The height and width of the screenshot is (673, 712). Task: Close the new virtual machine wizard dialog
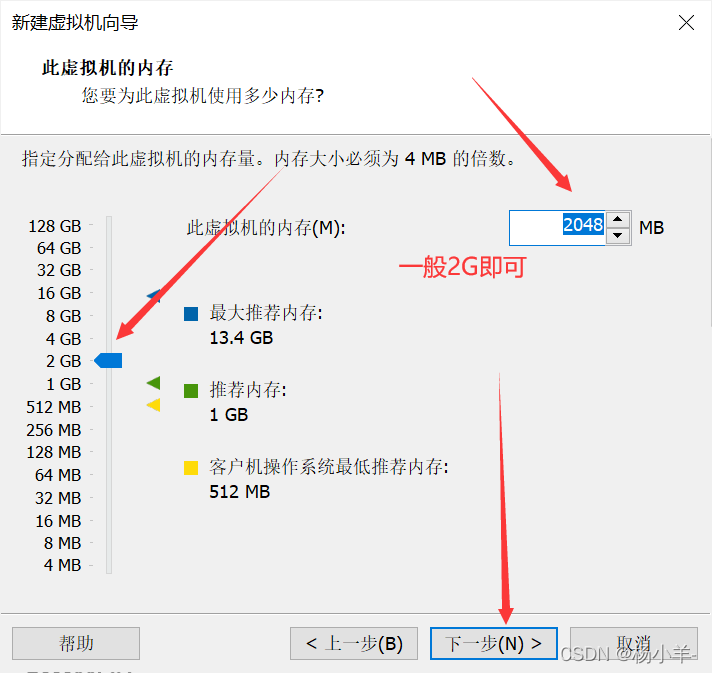pos(686,22)
